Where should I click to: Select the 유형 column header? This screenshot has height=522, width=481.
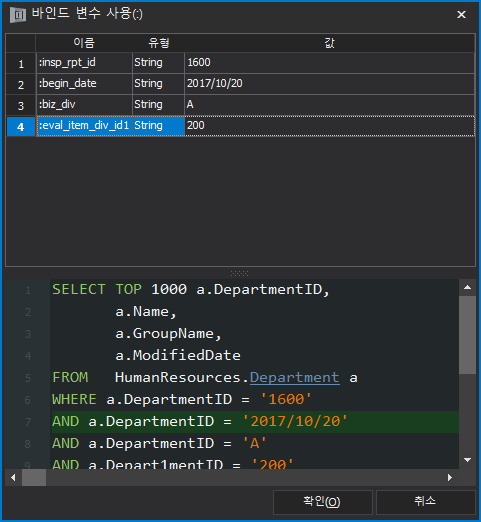pos(159,43)
